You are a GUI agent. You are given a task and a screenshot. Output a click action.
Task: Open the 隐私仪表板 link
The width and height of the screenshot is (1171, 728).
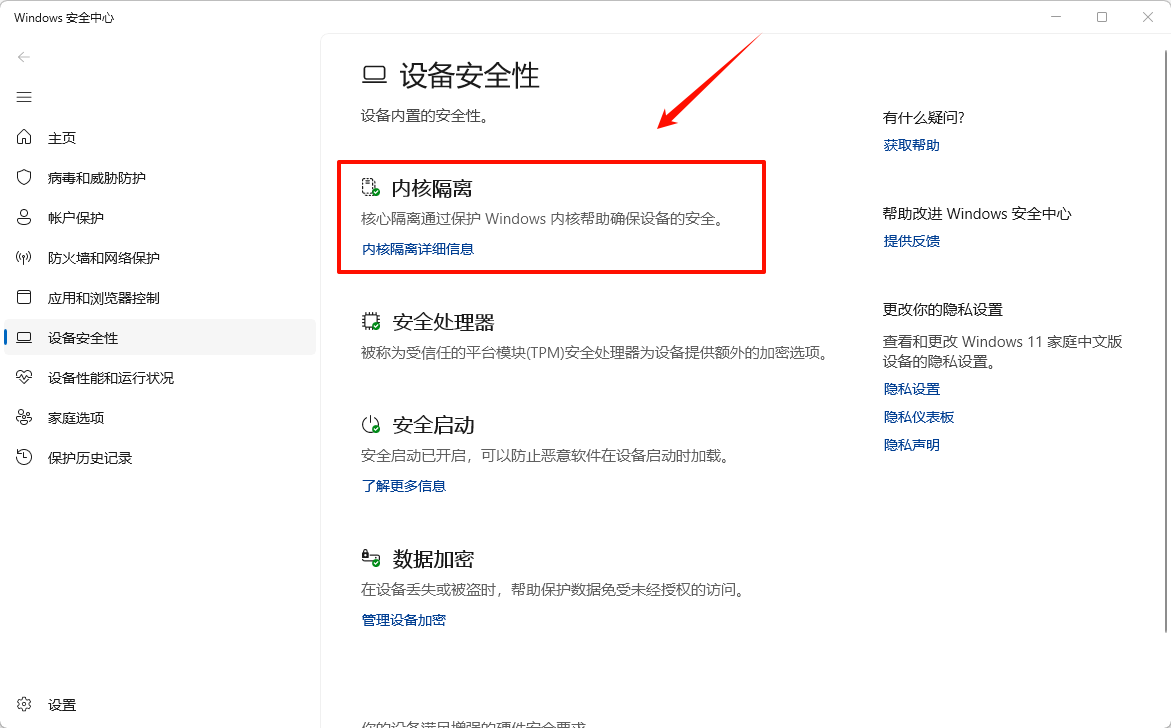[x=919, y=416]
